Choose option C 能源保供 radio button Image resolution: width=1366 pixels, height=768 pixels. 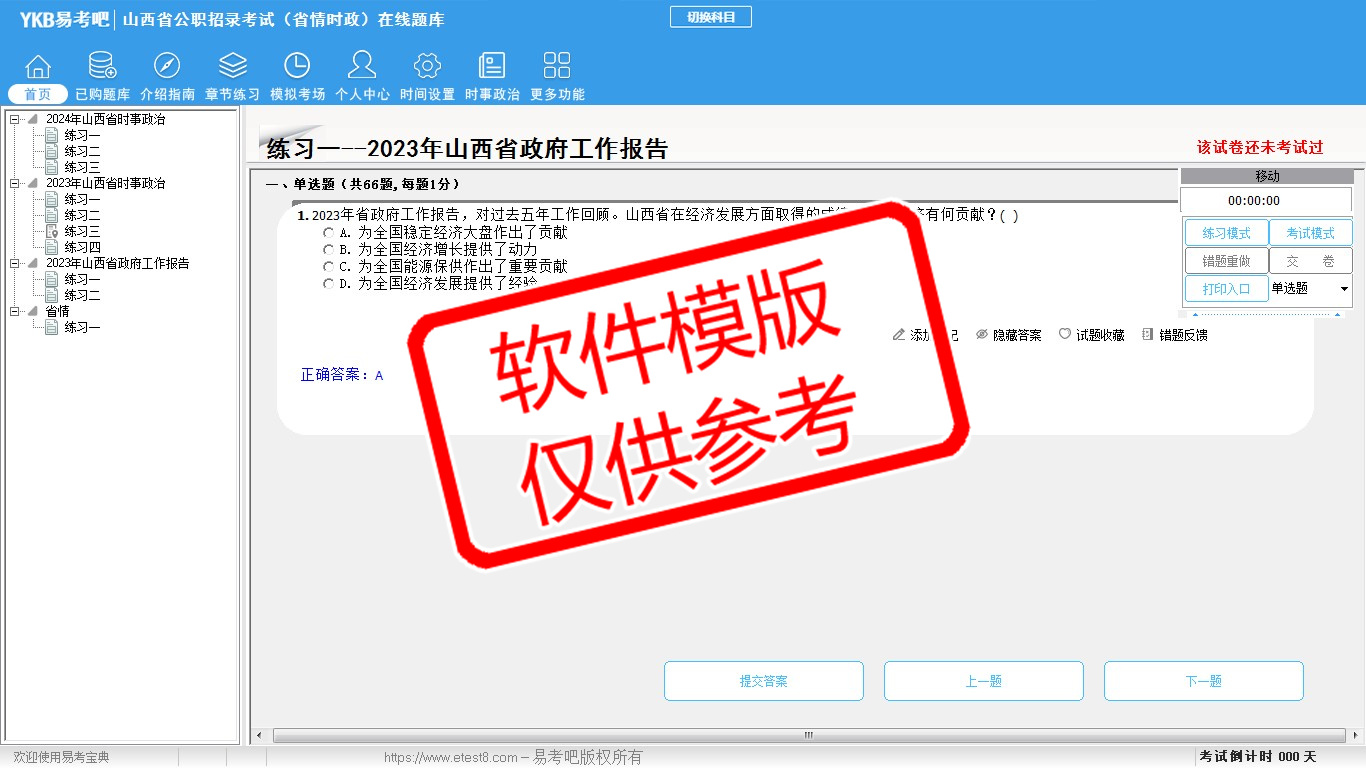[x=328, y=267]
